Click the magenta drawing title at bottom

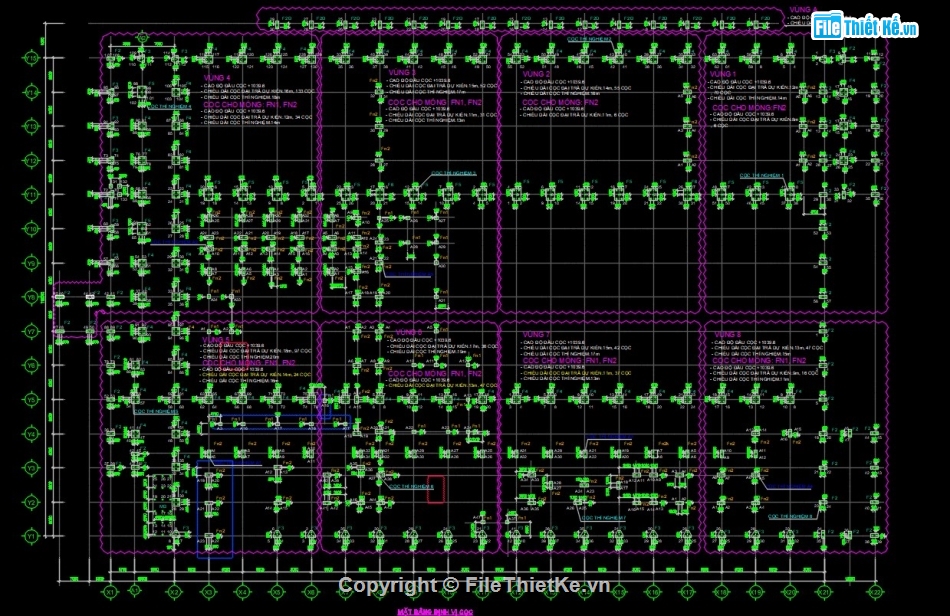pos(434,610)
